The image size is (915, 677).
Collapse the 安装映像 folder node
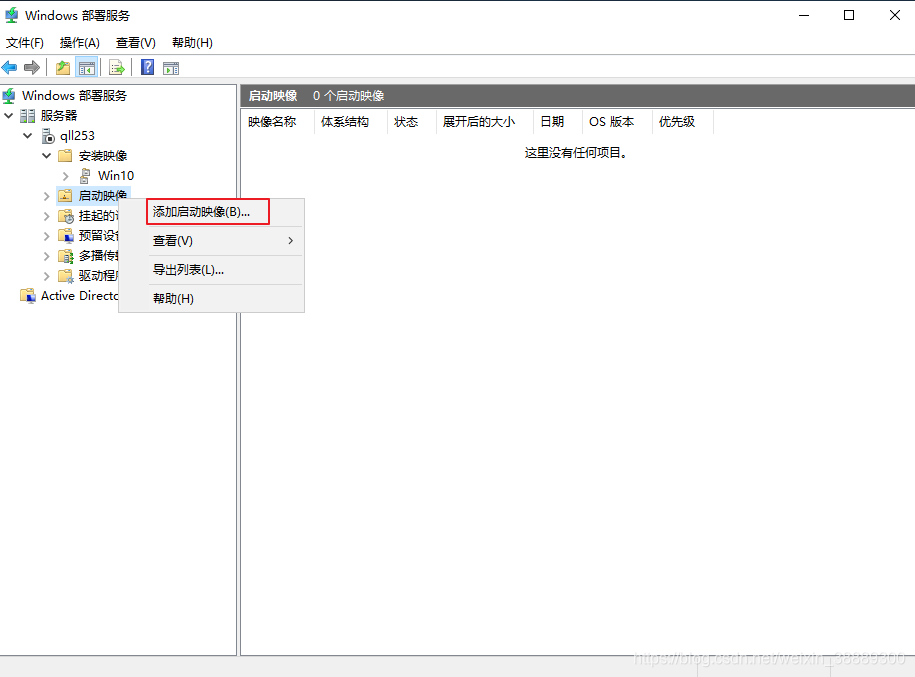(x=46, y=156)
